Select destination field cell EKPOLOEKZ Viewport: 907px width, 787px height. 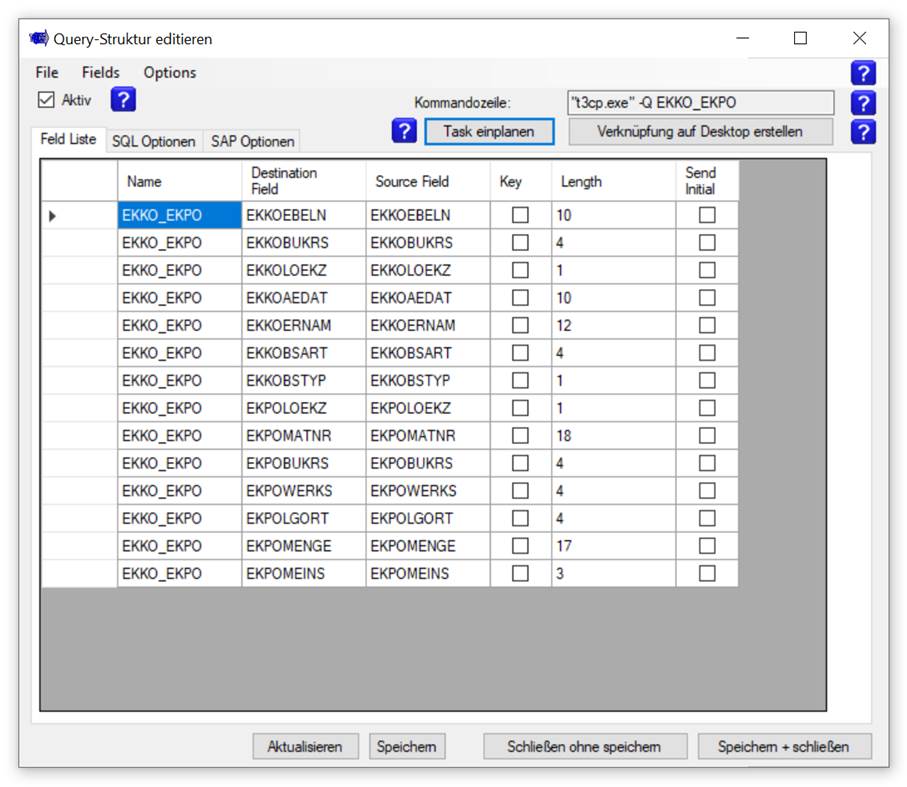click(304, 408)
